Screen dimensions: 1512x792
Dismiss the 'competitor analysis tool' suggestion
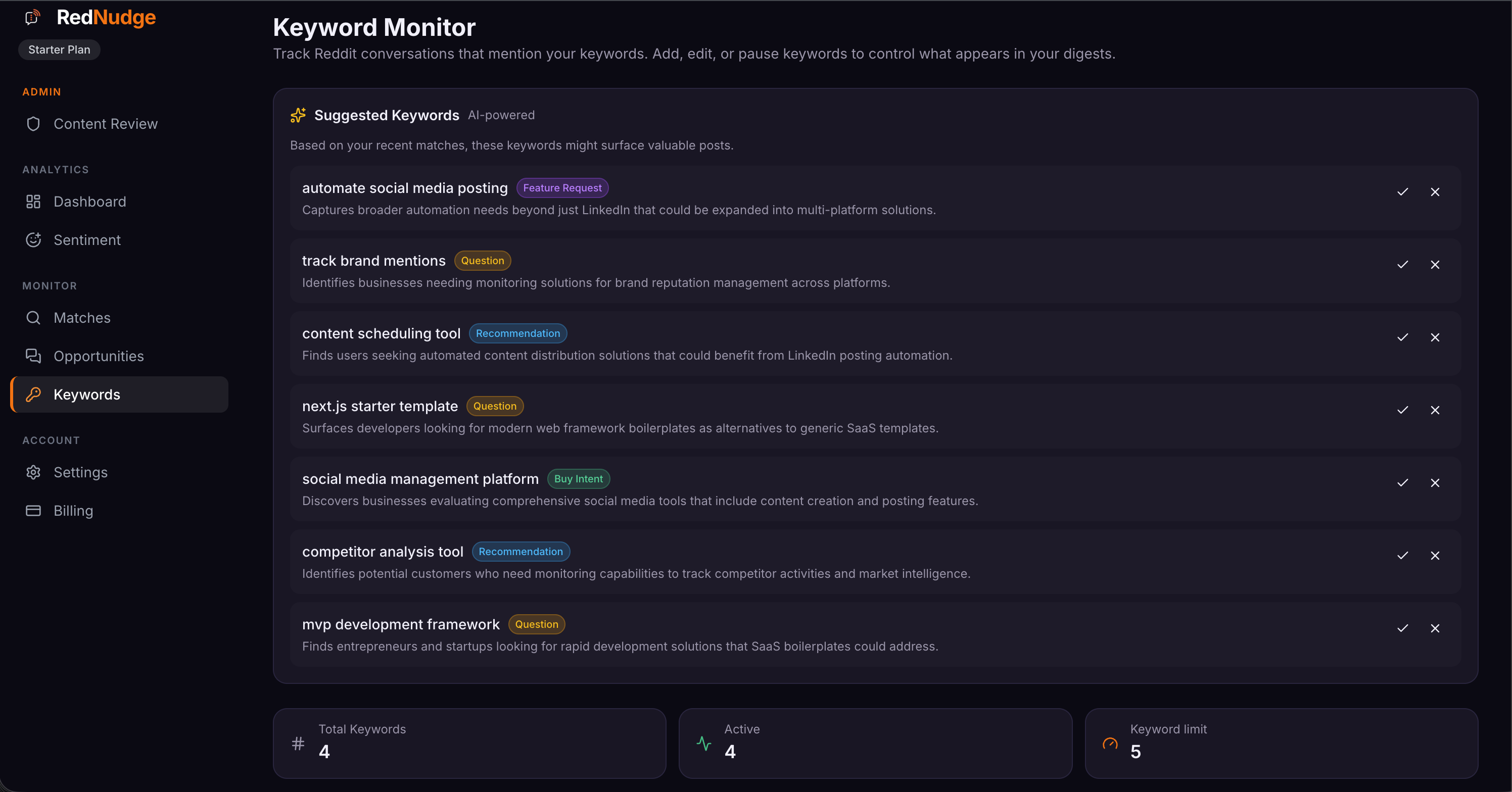point(1435,556)
